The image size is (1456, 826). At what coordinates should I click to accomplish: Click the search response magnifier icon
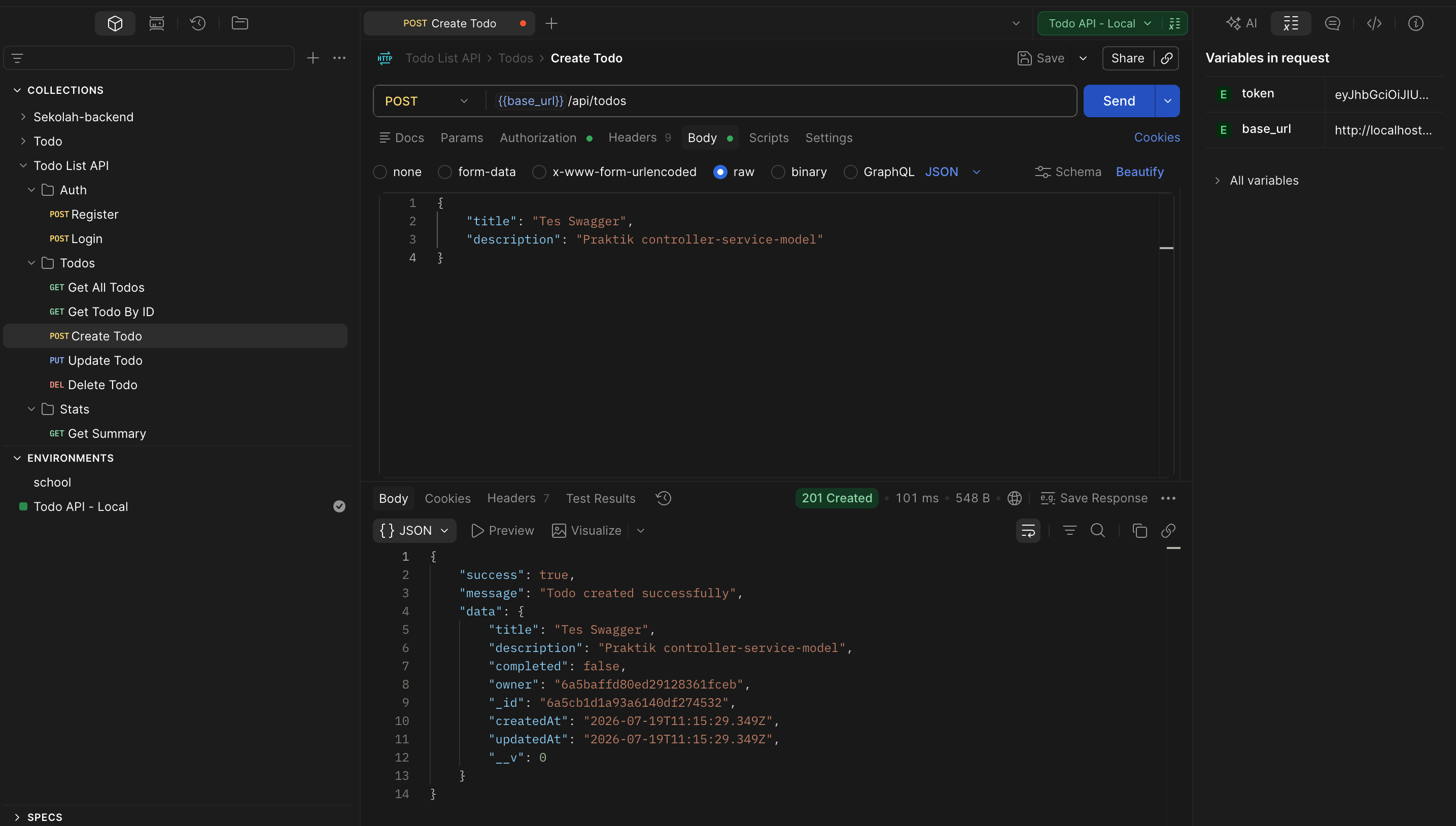tap(1097, 530)
